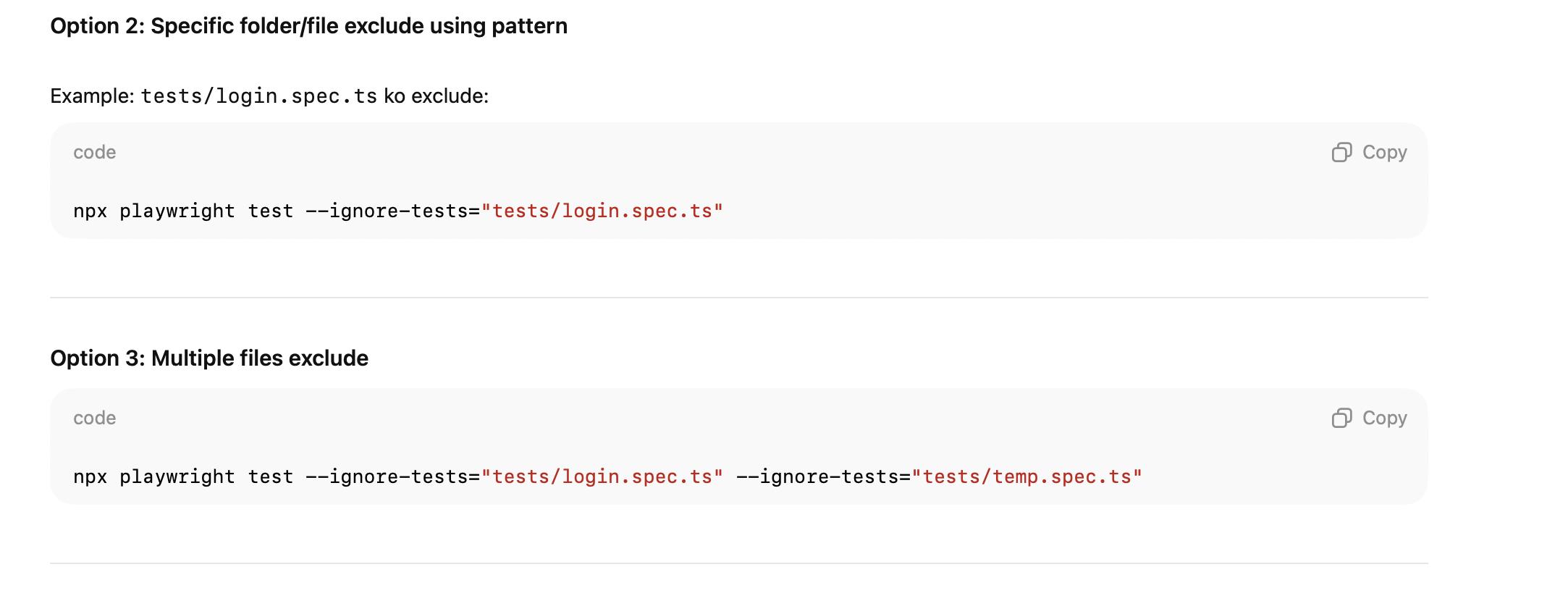Viewport: 1568px width, 601px height.
Task: Click the word "npx" in Option 2 command
Action: [90, 211]
